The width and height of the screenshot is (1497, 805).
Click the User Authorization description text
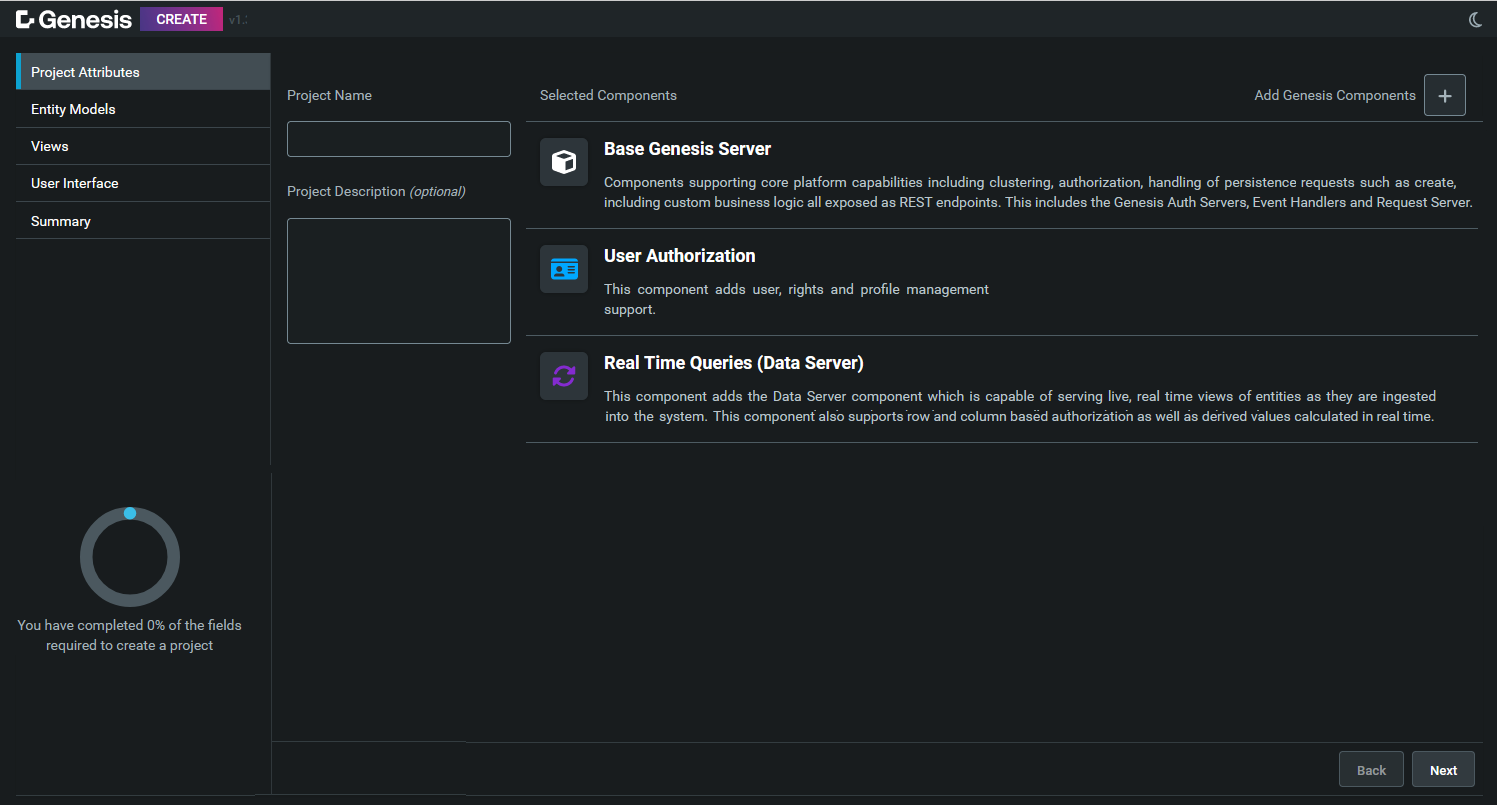point(796,299)
